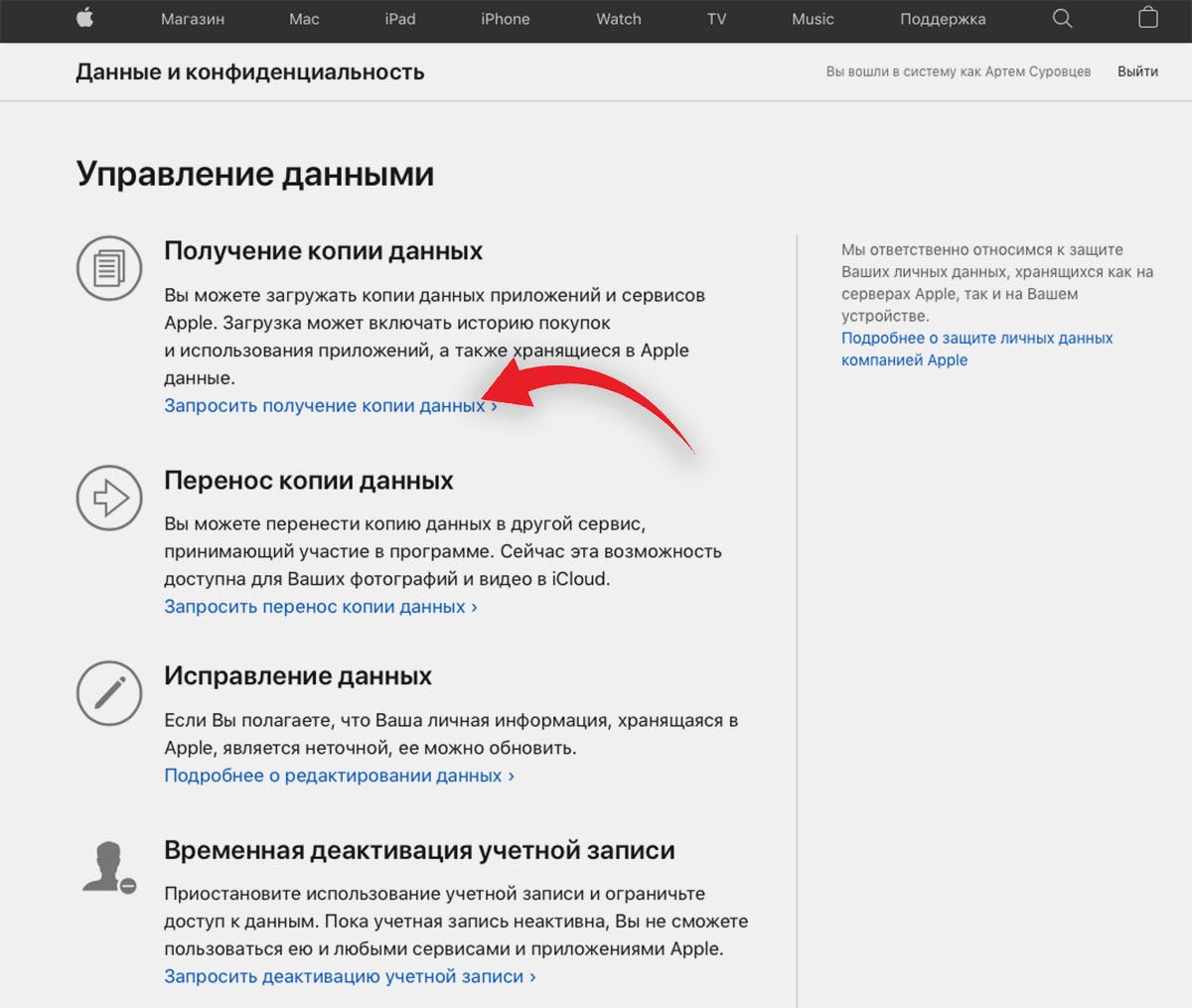This screenshot has width=1192, height=1008.
Task: Click the pencil icon beside Исправление данных
Action: [x=109, y=693]
